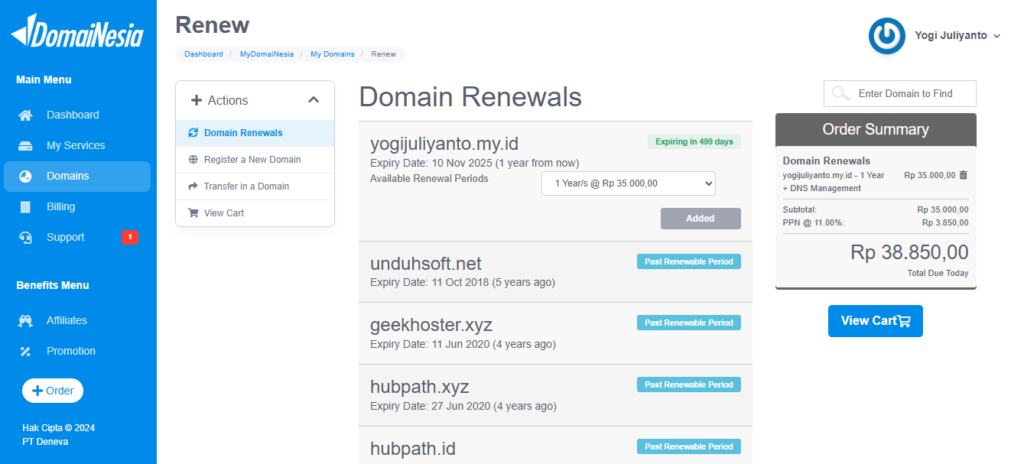Click the Billing icon in sidebar
The width and height of the screenshot is (1024, 464).
[26, 207]
